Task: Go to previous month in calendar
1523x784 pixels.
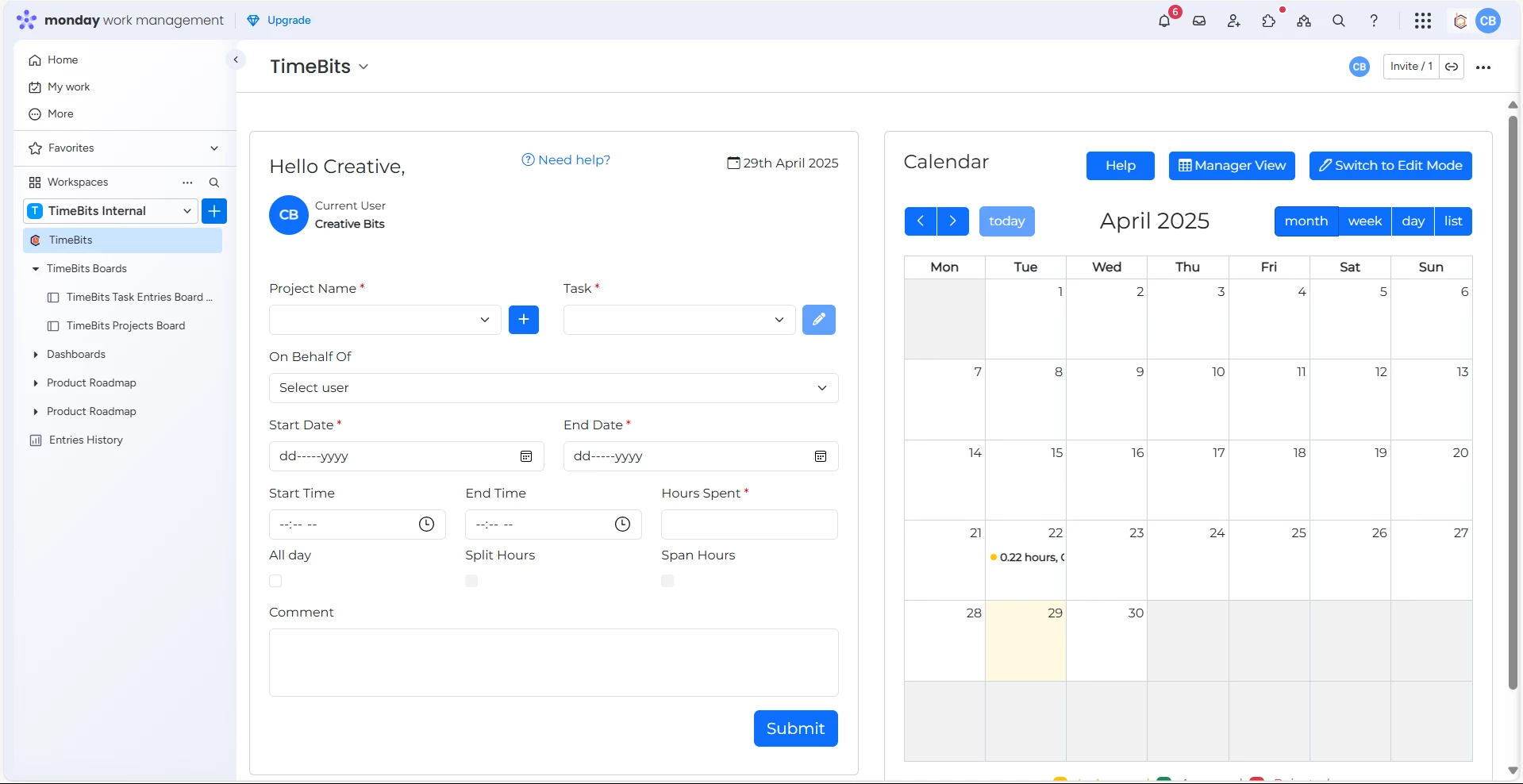Action: point(921,221)
